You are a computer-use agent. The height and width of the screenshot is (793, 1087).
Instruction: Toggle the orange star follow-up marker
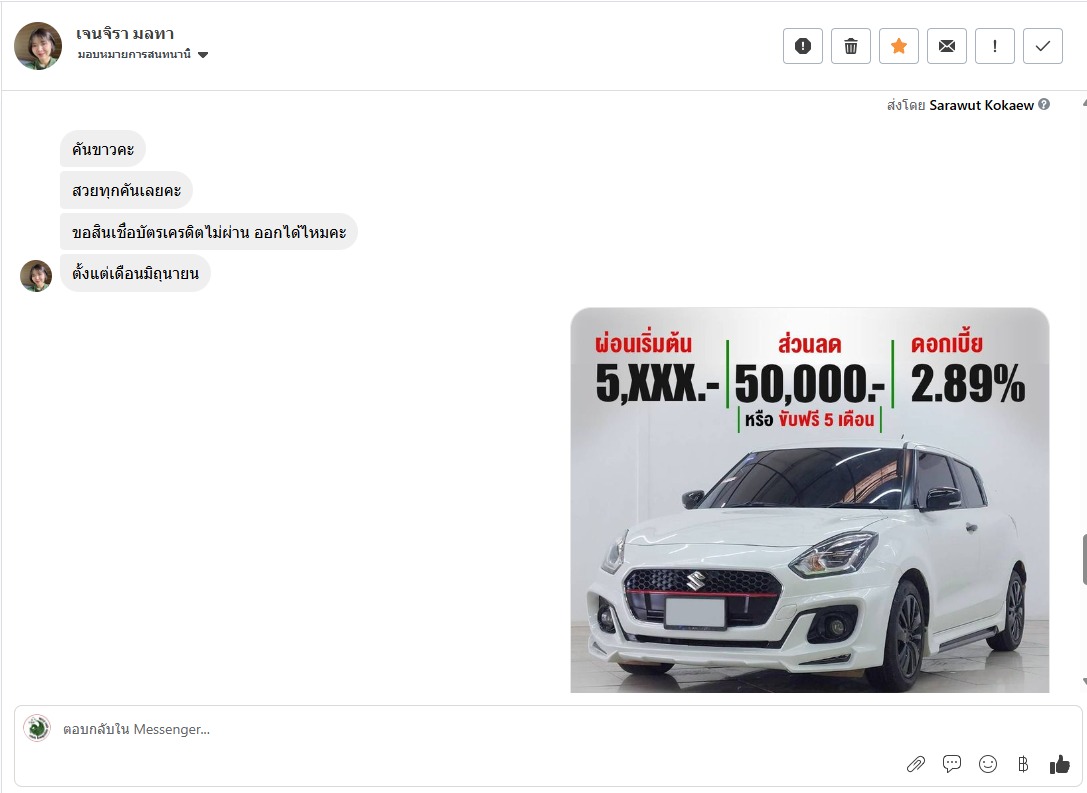point(898,46)
